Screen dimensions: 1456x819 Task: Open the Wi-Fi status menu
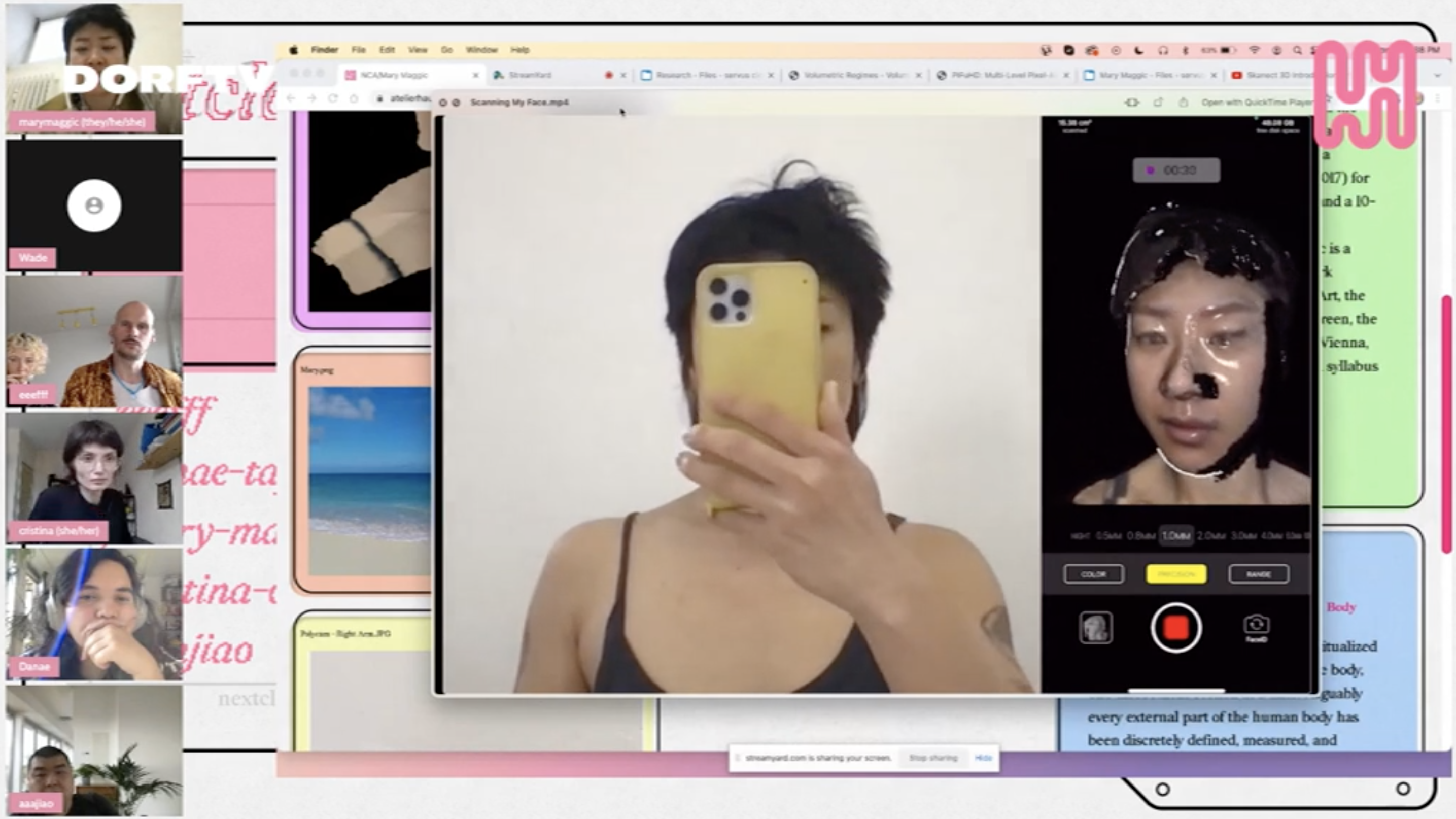[x=1254, y=50]
